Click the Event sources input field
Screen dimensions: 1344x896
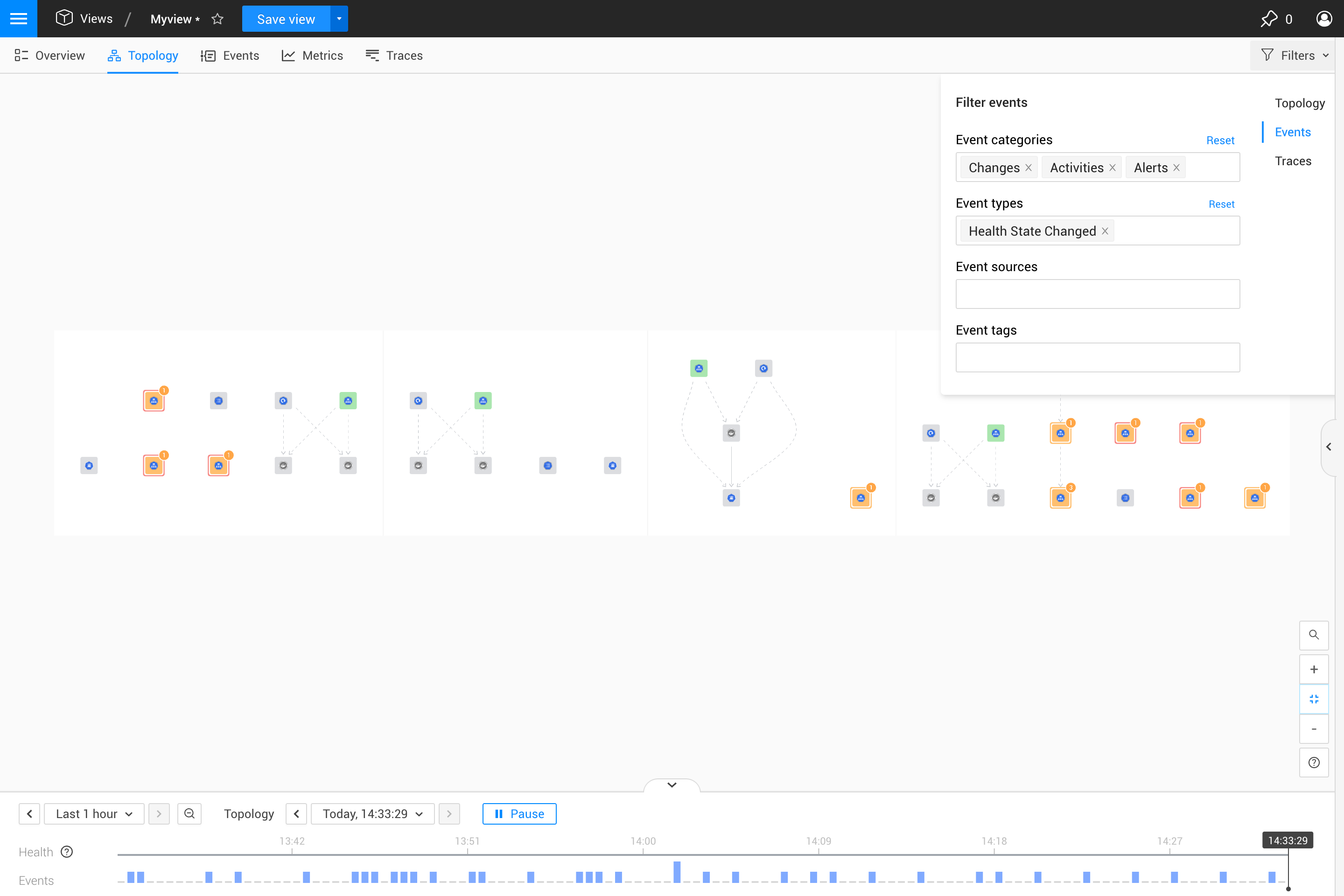point(1097,294)
